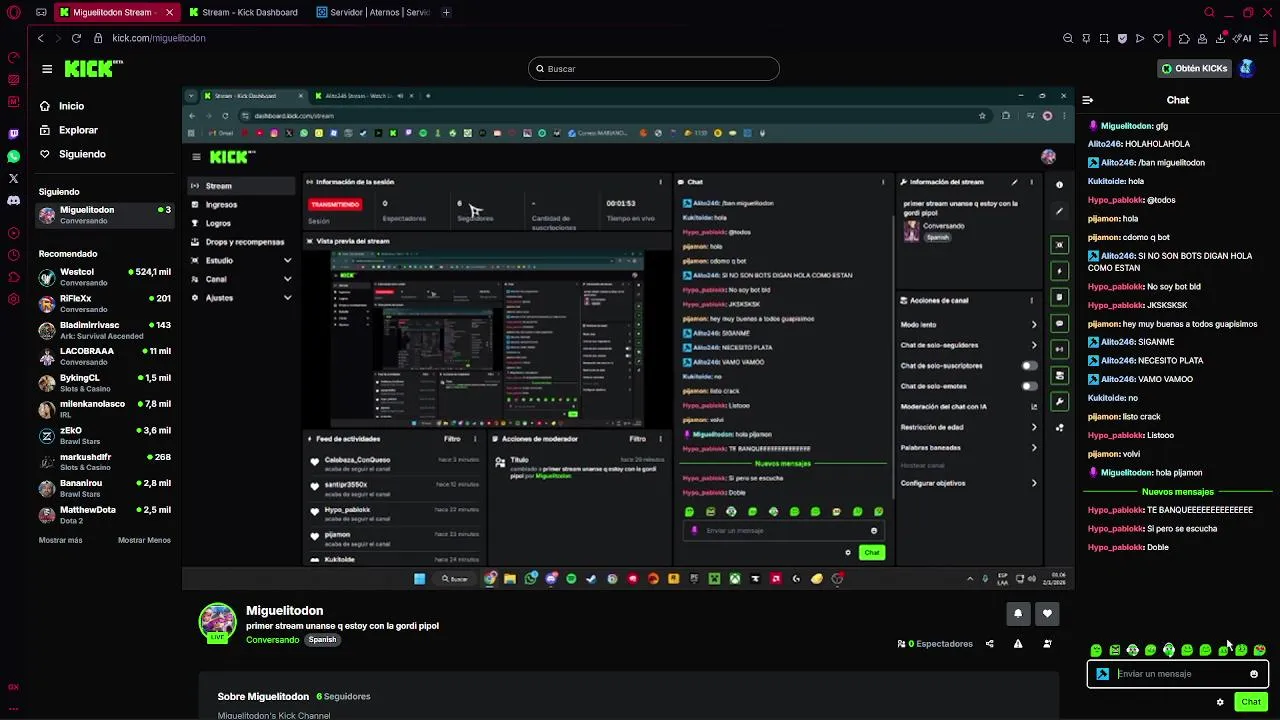Click Miguelitodon's LIVE avatar below video
Viewport: 1280px width, 720px height.
(217, 622)
